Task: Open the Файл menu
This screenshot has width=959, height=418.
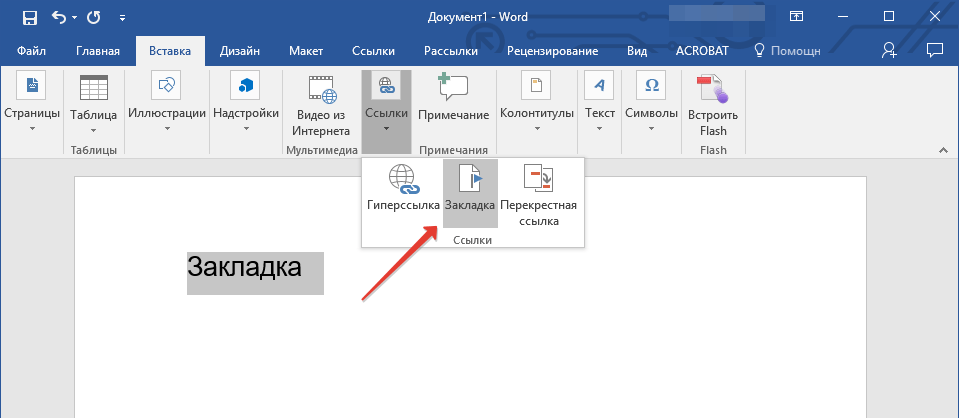Action: pos(32,51)
